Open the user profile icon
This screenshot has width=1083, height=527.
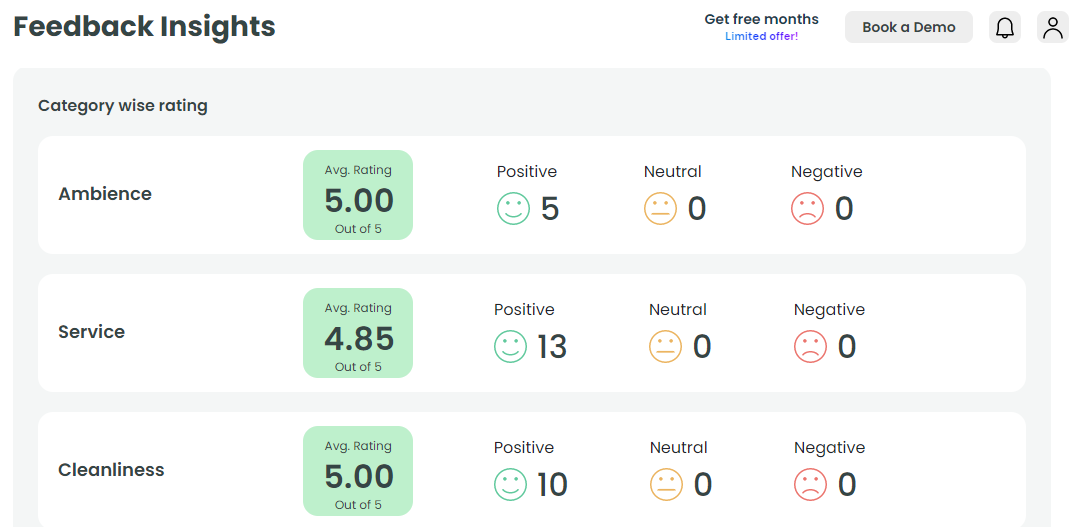pyautogui.click(x=1053, y=27)
